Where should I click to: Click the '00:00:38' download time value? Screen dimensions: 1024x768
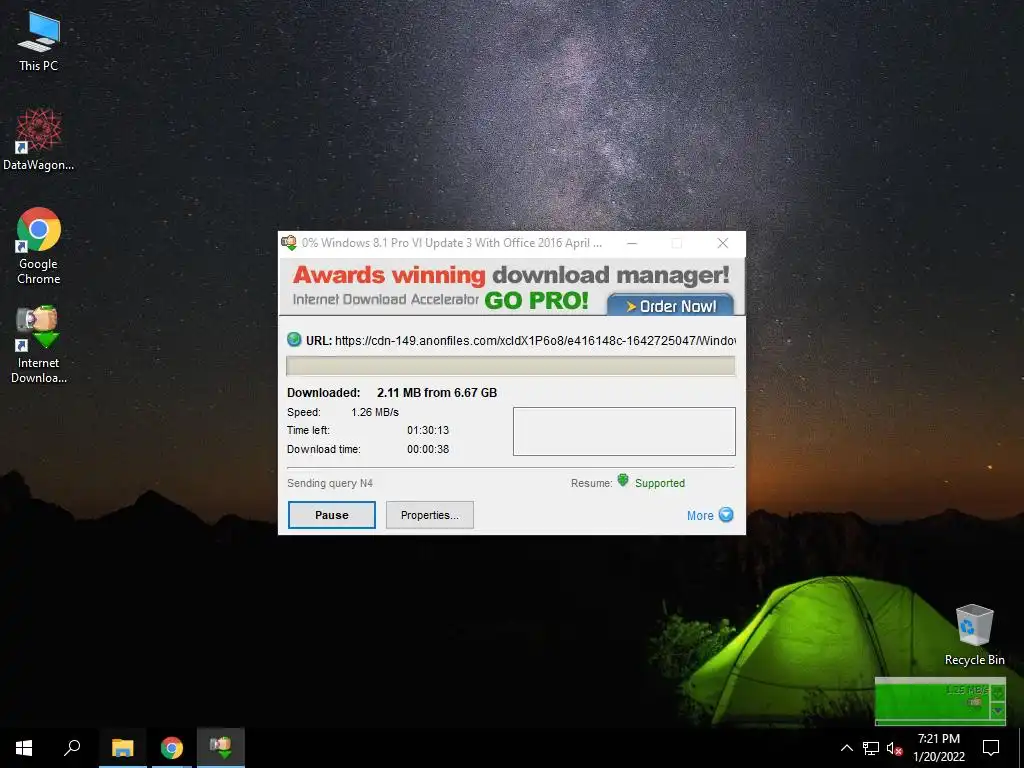pyautogui.click(x=428, y=449)
